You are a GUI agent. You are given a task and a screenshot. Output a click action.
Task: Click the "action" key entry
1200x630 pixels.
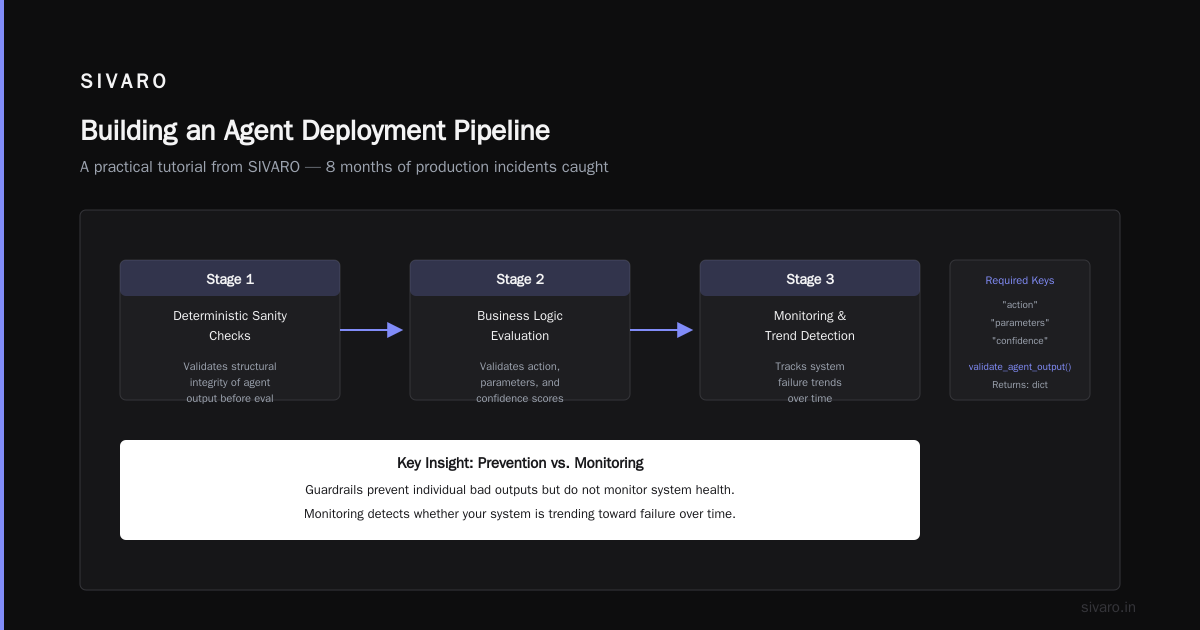1020,305
